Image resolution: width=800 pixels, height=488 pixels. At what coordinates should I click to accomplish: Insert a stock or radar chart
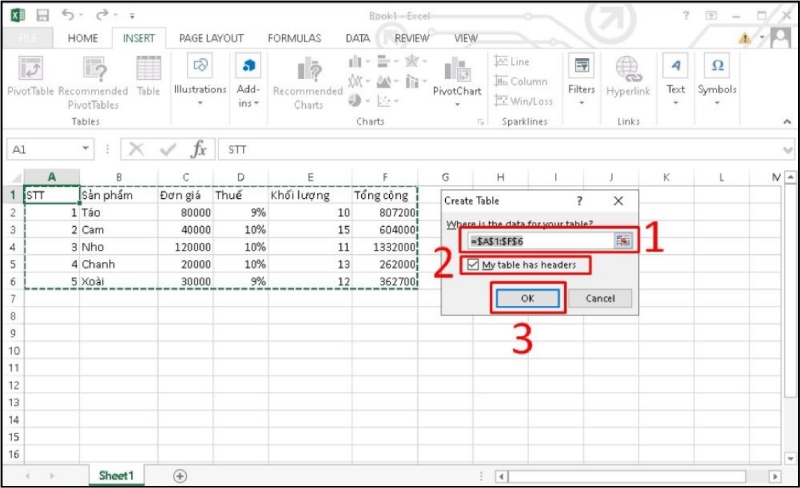coord(415,62)
